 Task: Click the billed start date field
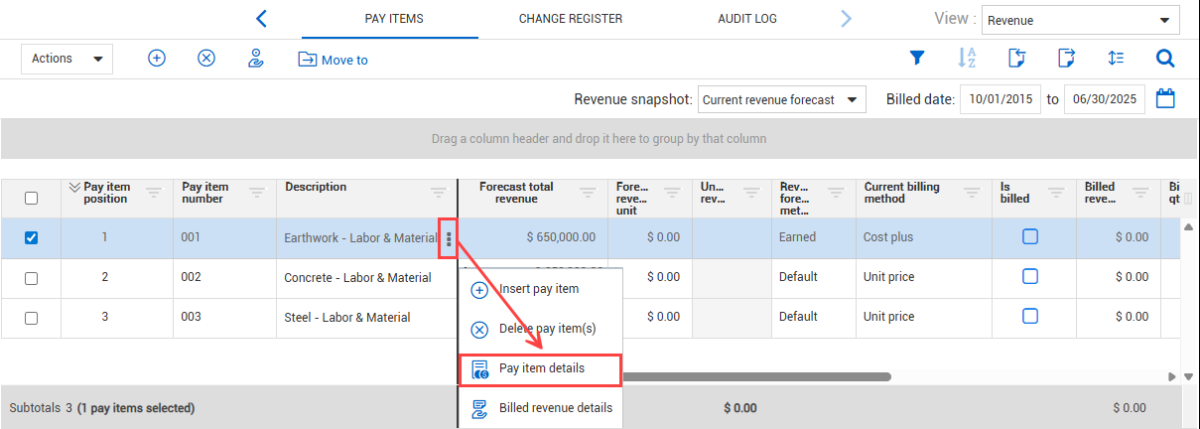(x=1000, y=100)
